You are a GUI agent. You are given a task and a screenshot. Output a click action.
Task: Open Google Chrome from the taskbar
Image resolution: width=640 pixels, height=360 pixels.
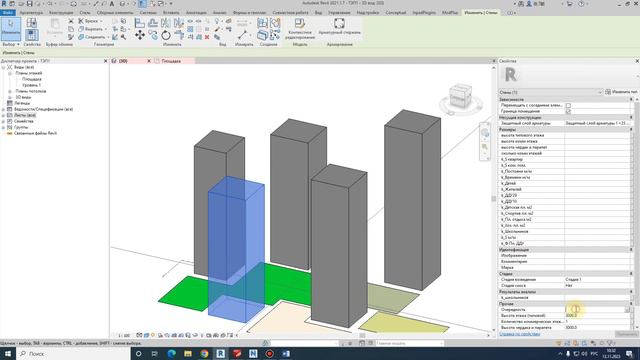point(204,353)
